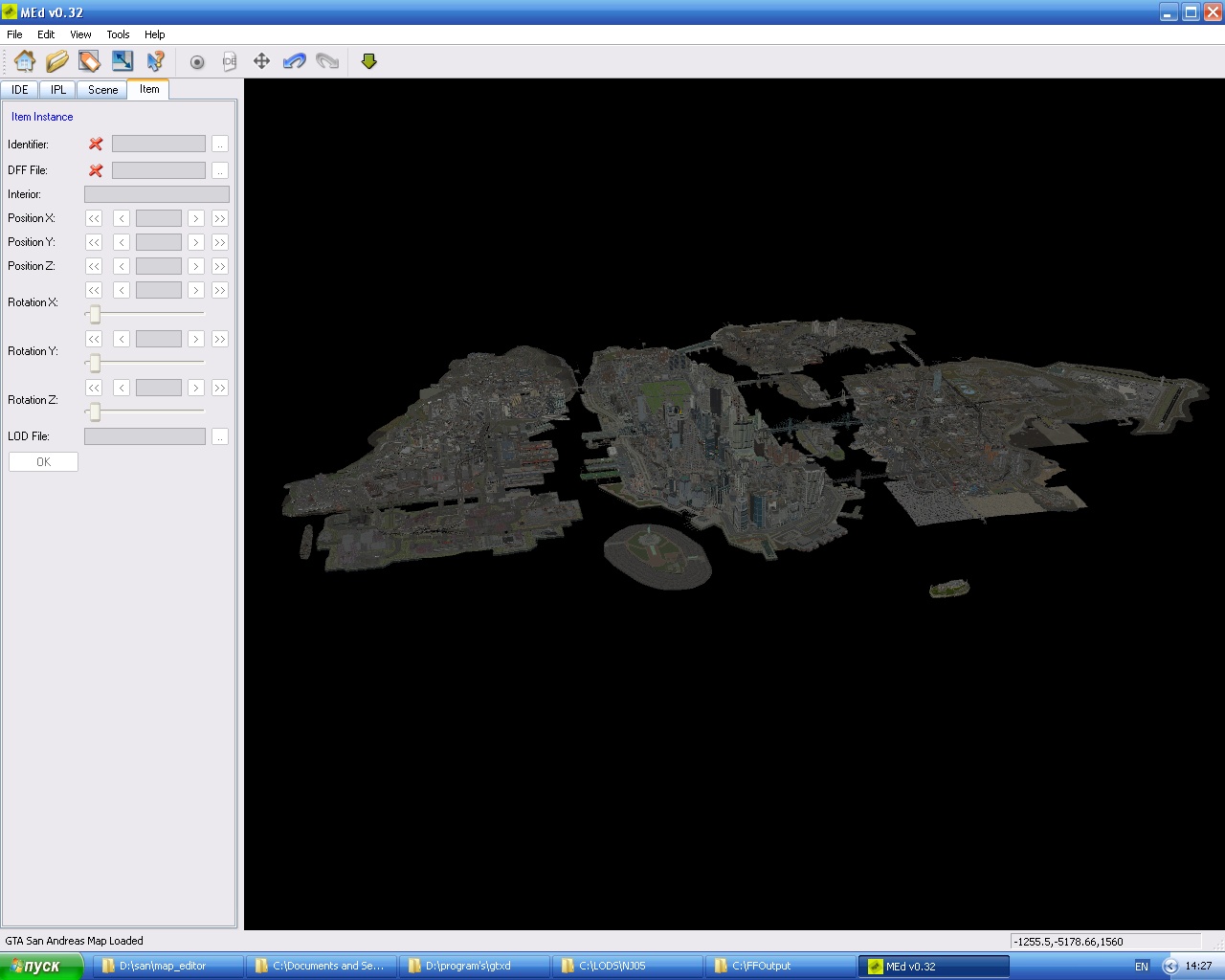Click the red X beside Identifier
The width and height of the screenshot is (1225, 980).
(96, 144)
